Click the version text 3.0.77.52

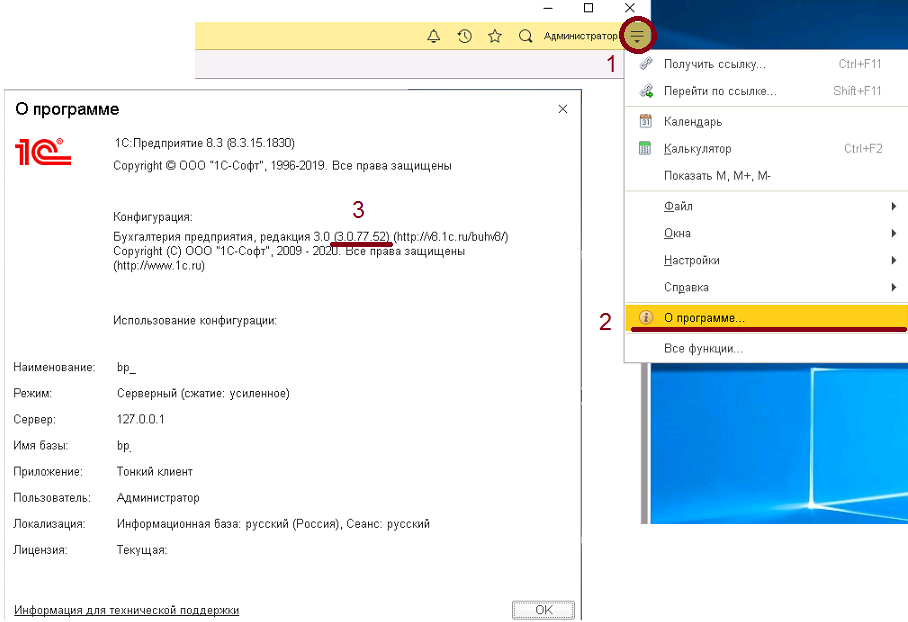(361, 237)
